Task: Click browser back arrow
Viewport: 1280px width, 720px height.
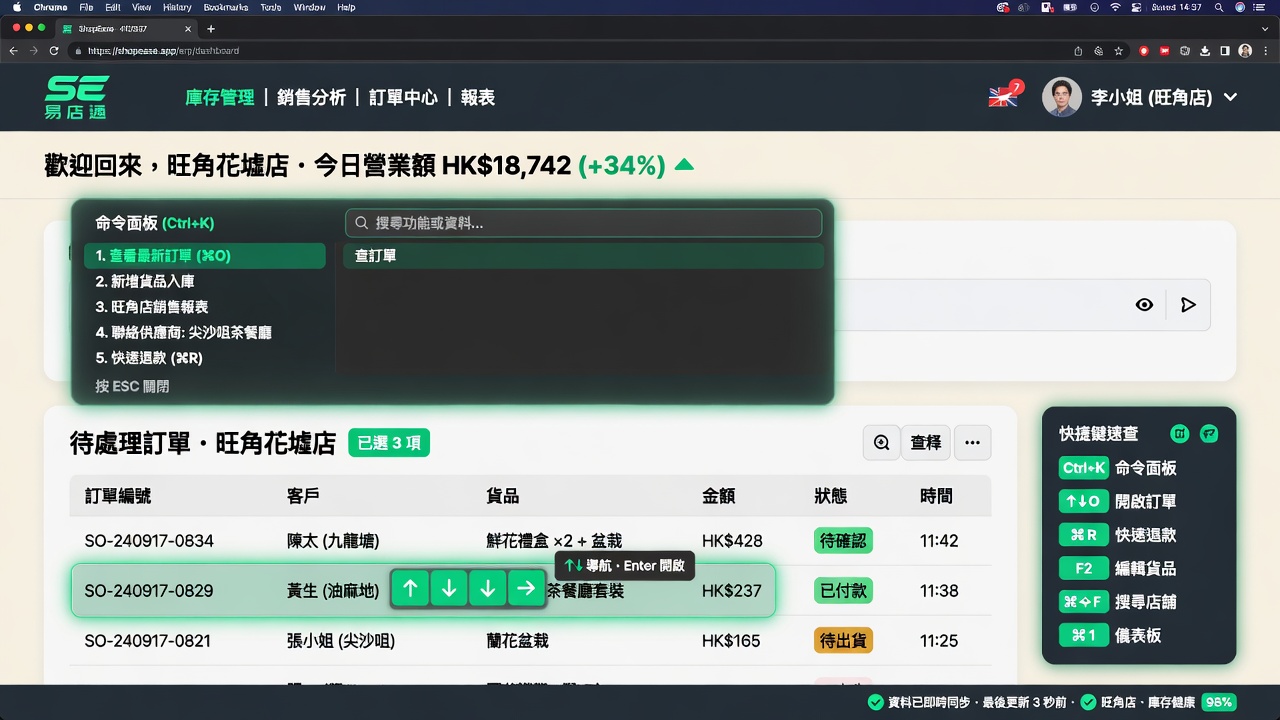Action: click(x=15, y=51)
